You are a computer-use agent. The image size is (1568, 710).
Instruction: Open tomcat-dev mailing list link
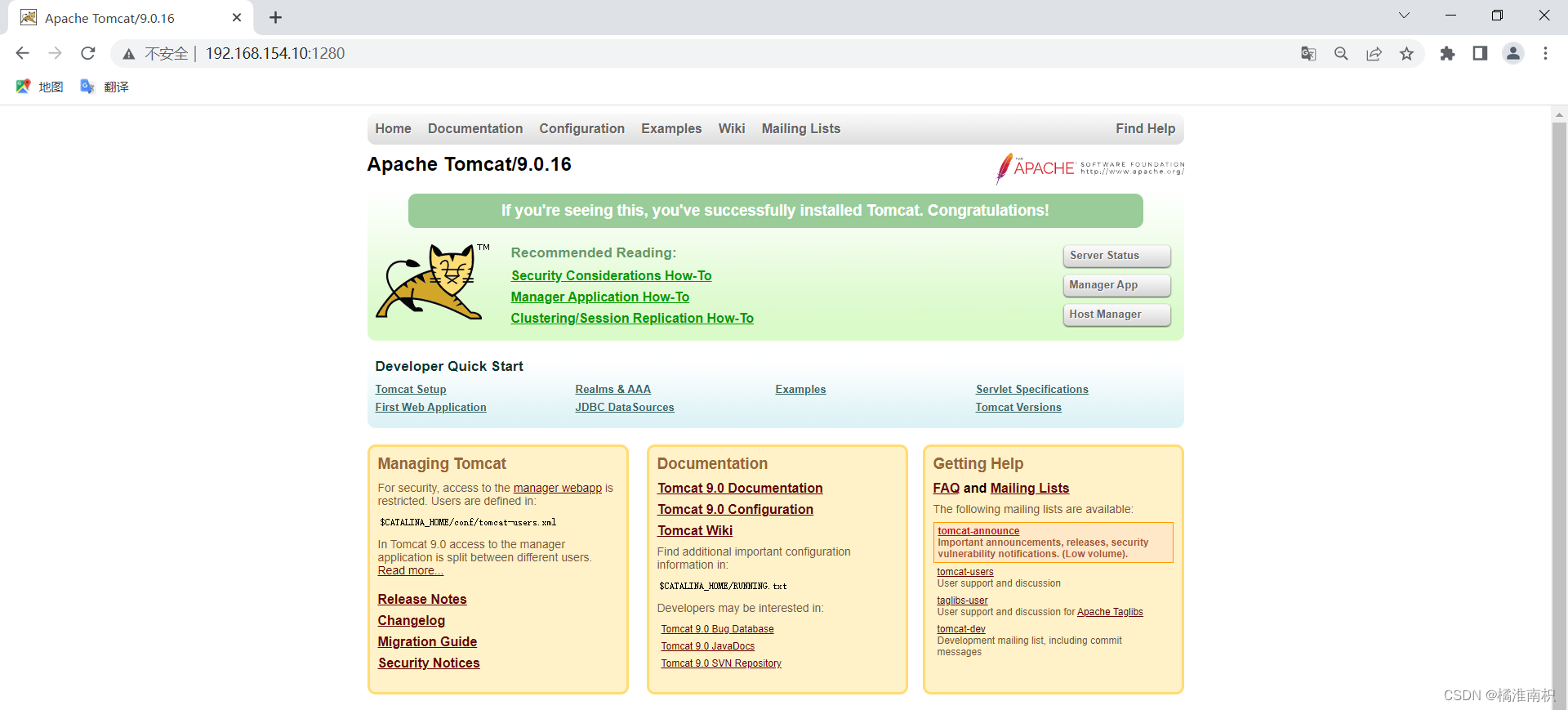pos(961,629)
